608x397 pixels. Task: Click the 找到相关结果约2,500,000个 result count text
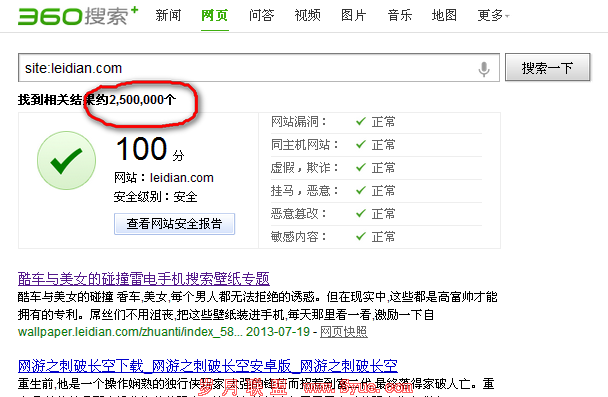click(x=97, y=100)
